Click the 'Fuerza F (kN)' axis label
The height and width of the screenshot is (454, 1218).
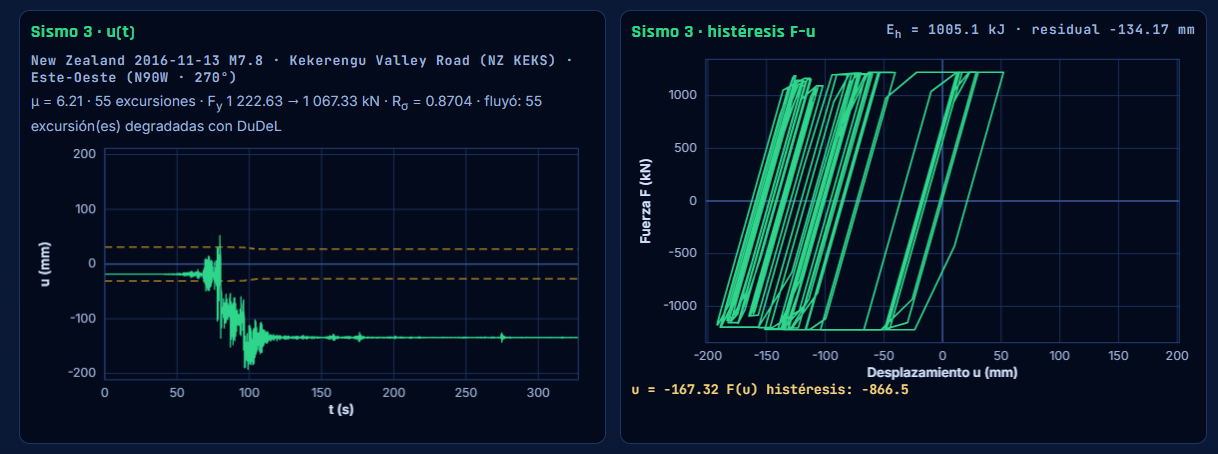(x=646, y=201)
